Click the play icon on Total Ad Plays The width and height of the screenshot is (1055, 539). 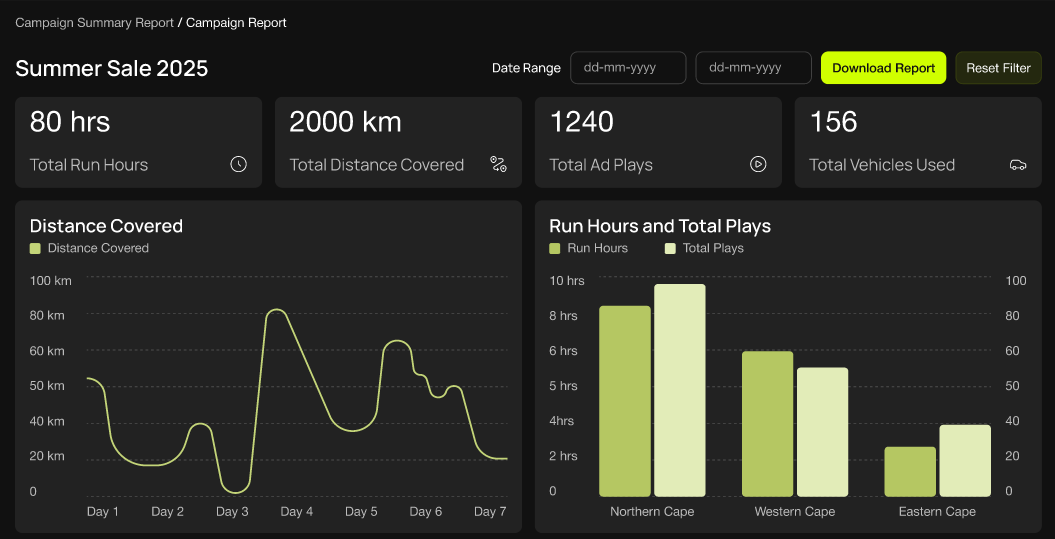click(758, 165)
